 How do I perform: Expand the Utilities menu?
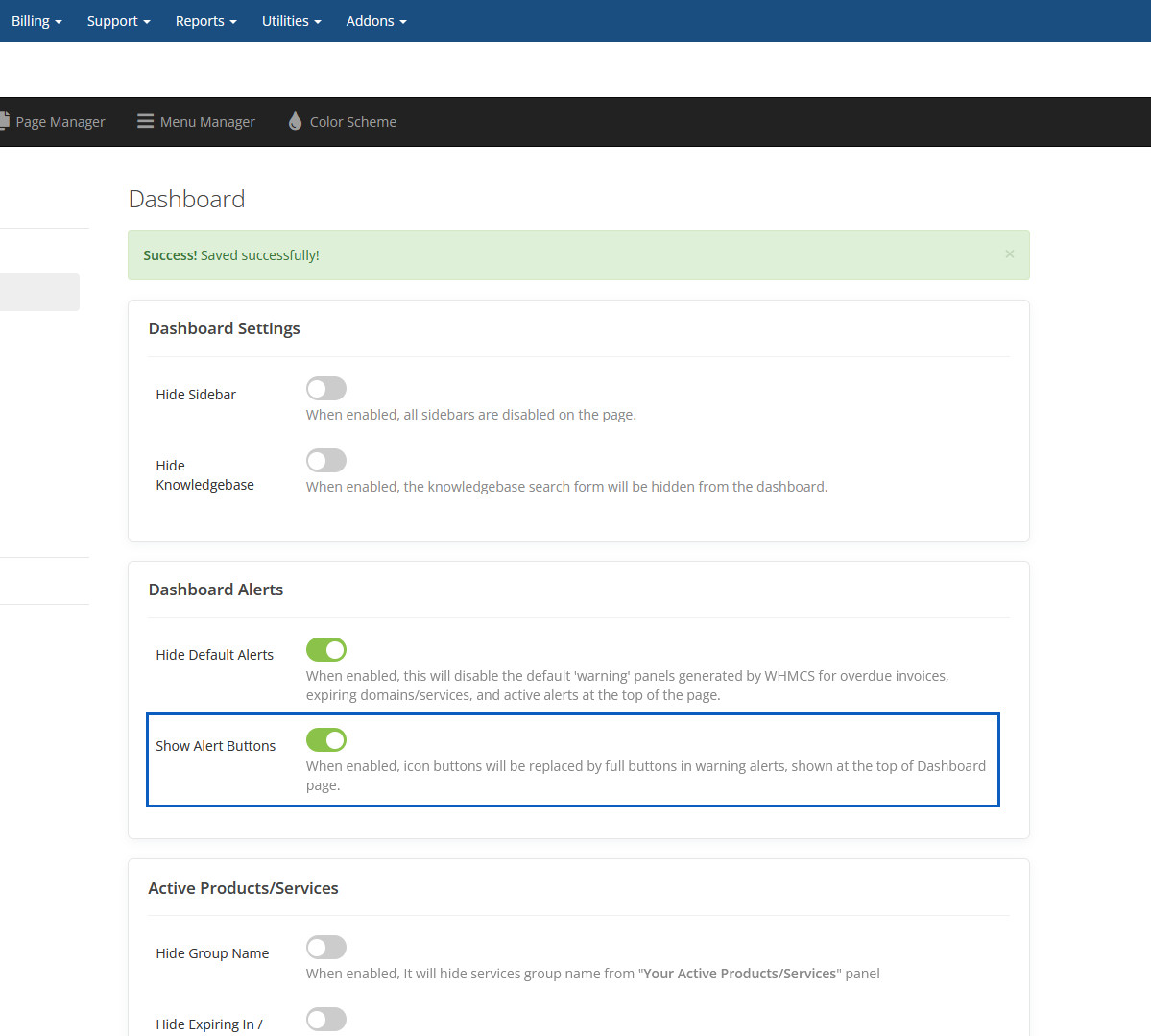pyautogui.click(x=291, y=21)
